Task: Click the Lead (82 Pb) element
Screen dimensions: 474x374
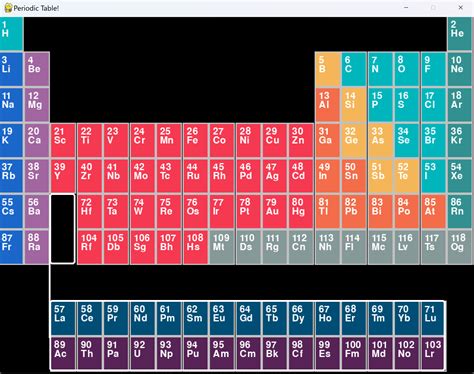Action: 354,211
